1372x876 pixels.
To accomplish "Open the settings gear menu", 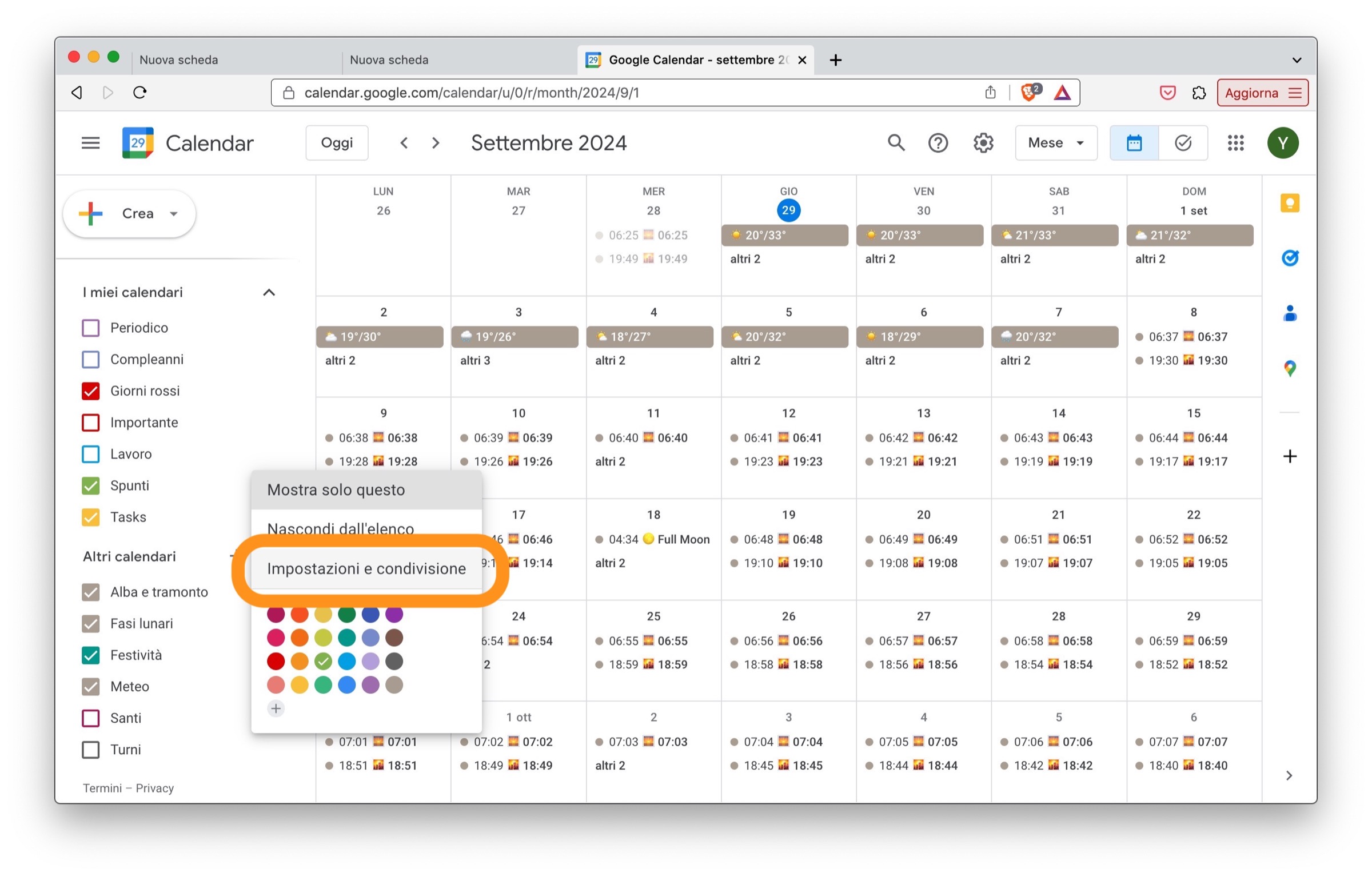I will (983, 143).
